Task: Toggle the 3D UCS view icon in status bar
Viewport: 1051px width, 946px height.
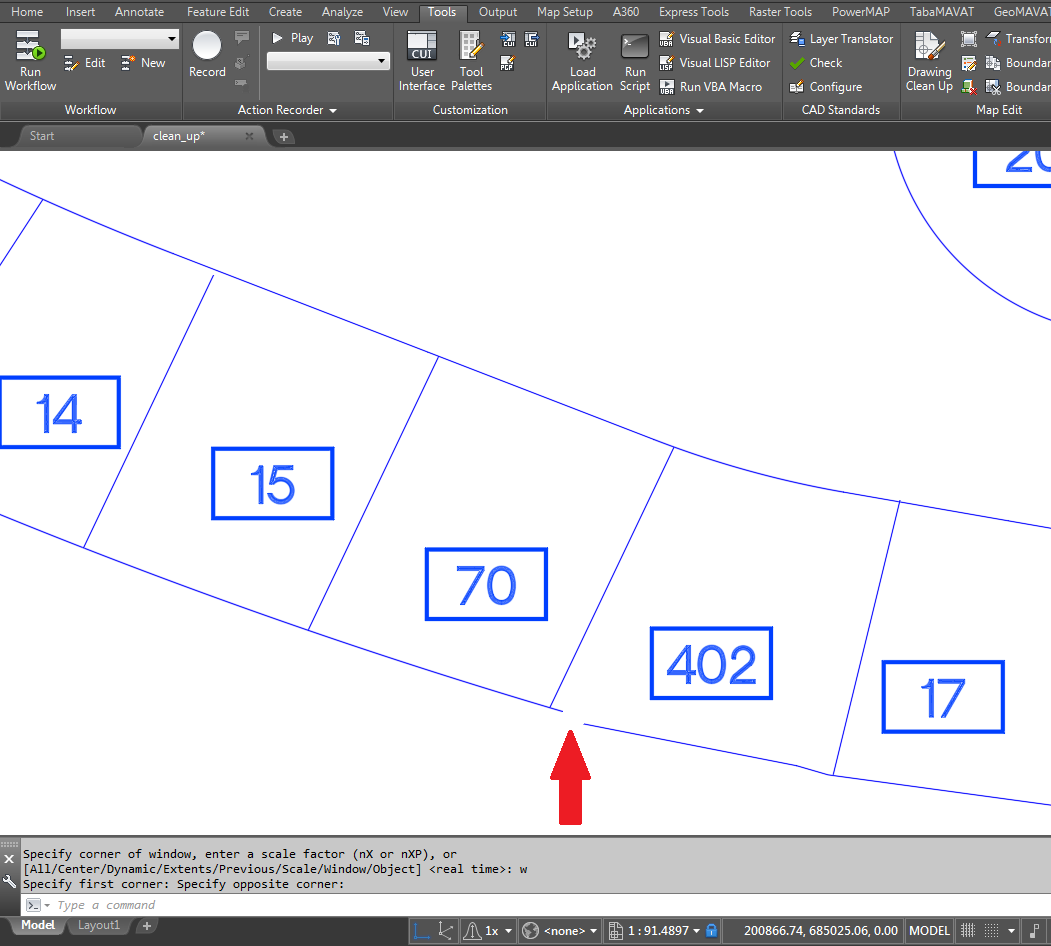Action: [445, 931]
